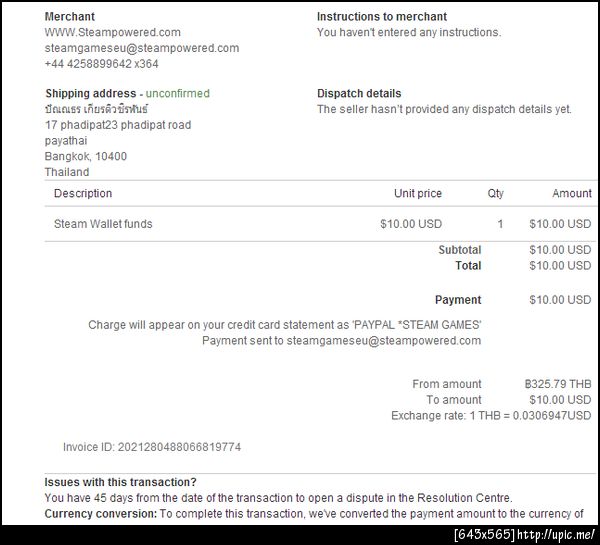The width and height of the screenshot is (600, 545).
Task: Click the ฿325.79 THB amount
Action: coord(558,384)
